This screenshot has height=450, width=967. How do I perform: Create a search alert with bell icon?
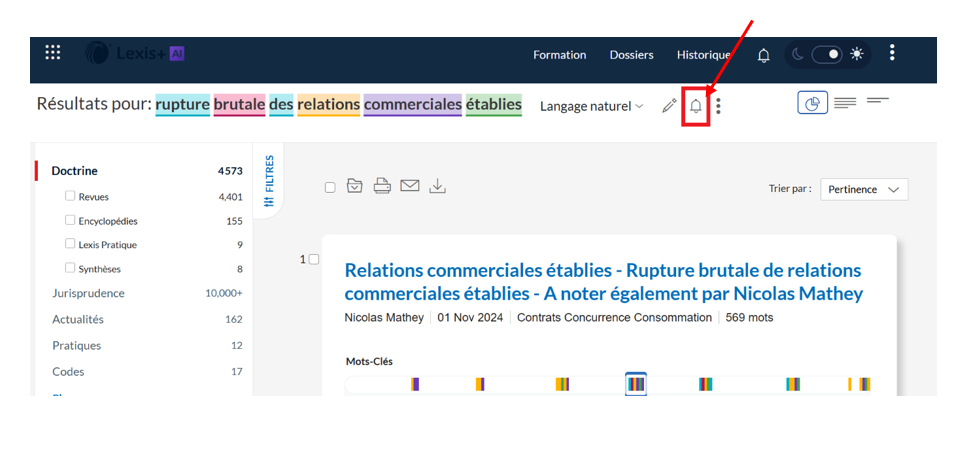pos(696,106)
